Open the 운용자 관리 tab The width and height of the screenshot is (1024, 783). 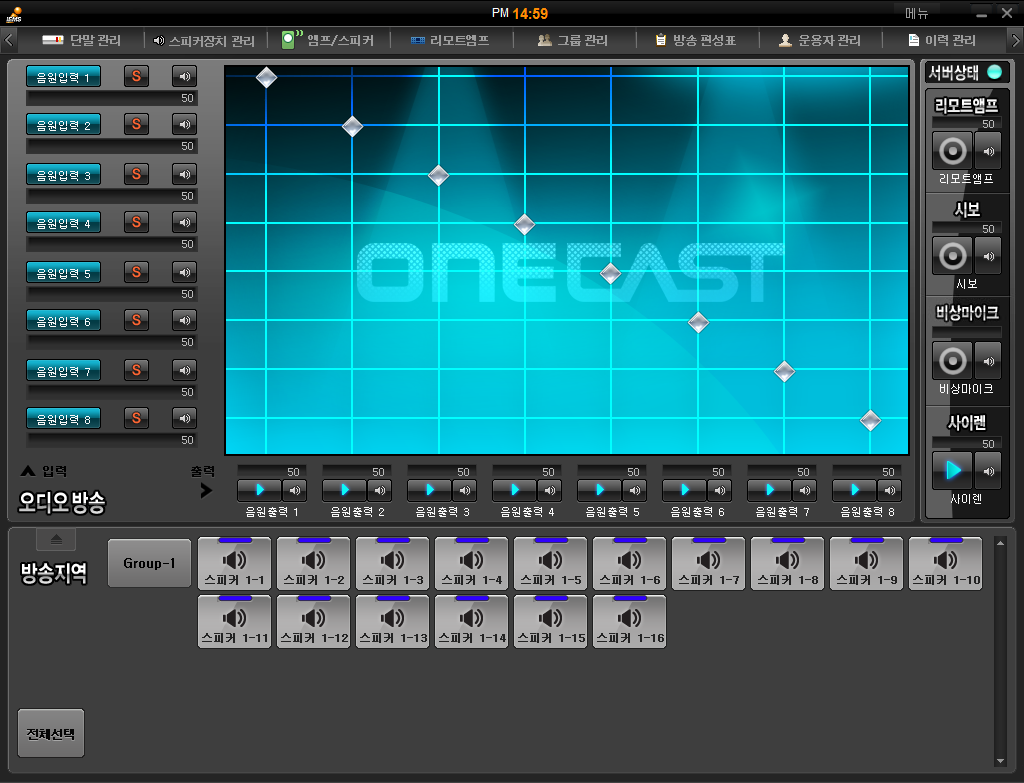[x=820, y=40]
